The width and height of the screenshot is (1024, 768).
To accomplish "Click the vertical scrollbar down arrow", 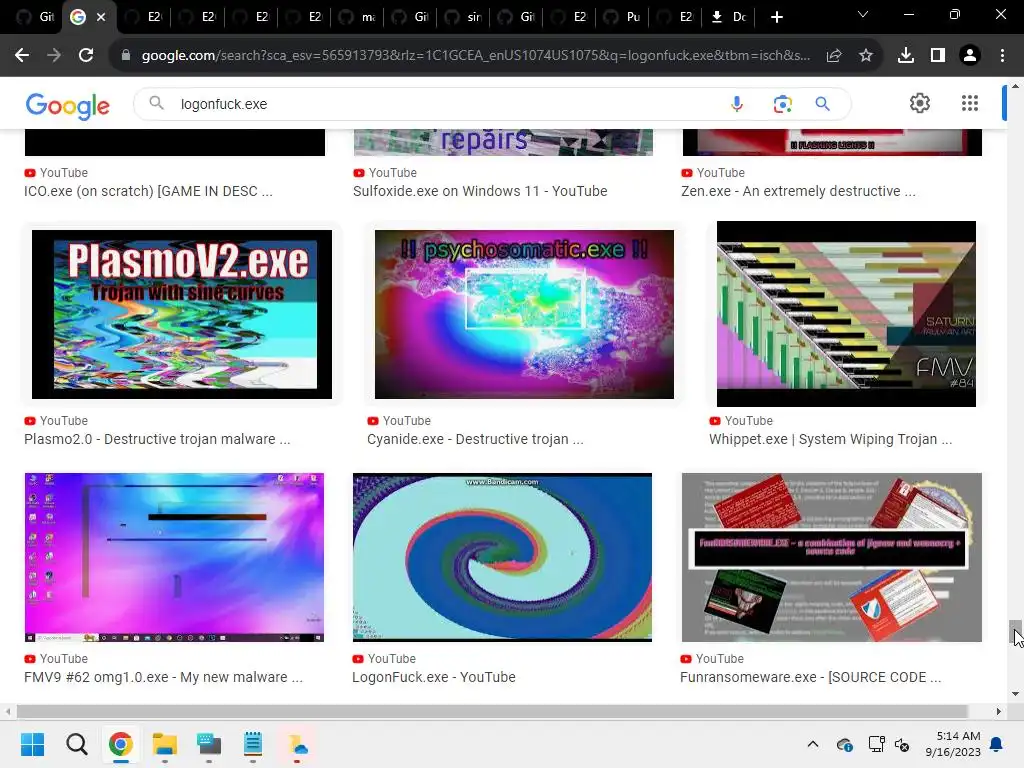I will click(1015, 694).
